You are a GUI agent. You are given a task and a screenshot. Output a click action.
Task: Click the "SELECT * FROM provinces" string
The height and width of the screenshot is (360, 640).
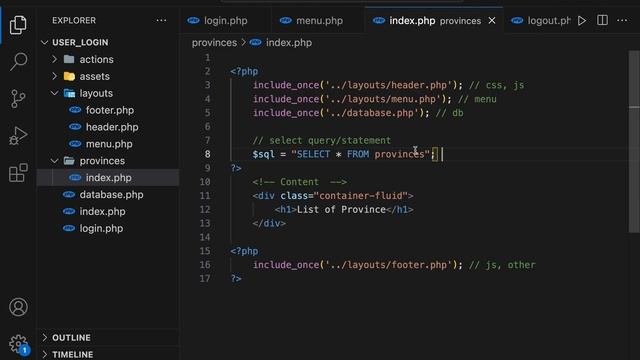pyautogui.click(x=360, y=154)
